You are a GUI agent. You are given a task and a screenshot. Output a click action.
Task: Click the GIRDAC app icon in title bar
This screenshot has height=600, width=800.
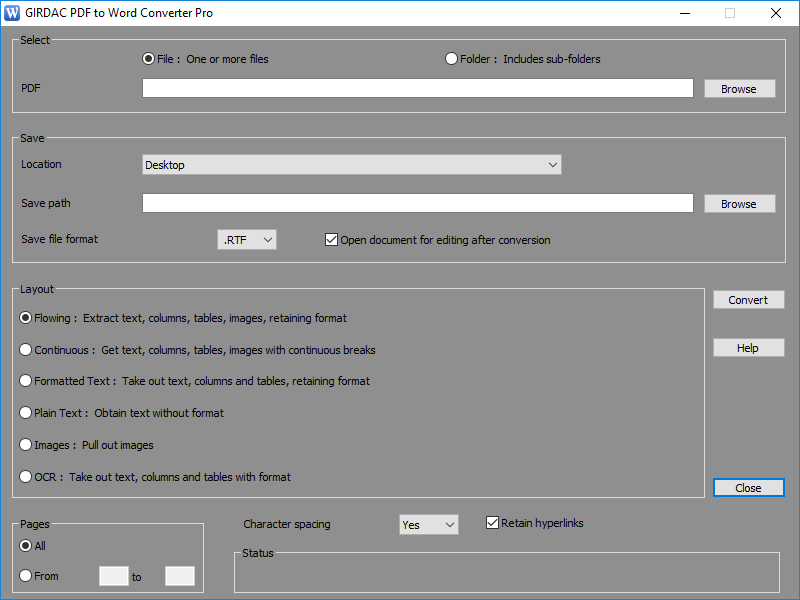coord(12,13)
